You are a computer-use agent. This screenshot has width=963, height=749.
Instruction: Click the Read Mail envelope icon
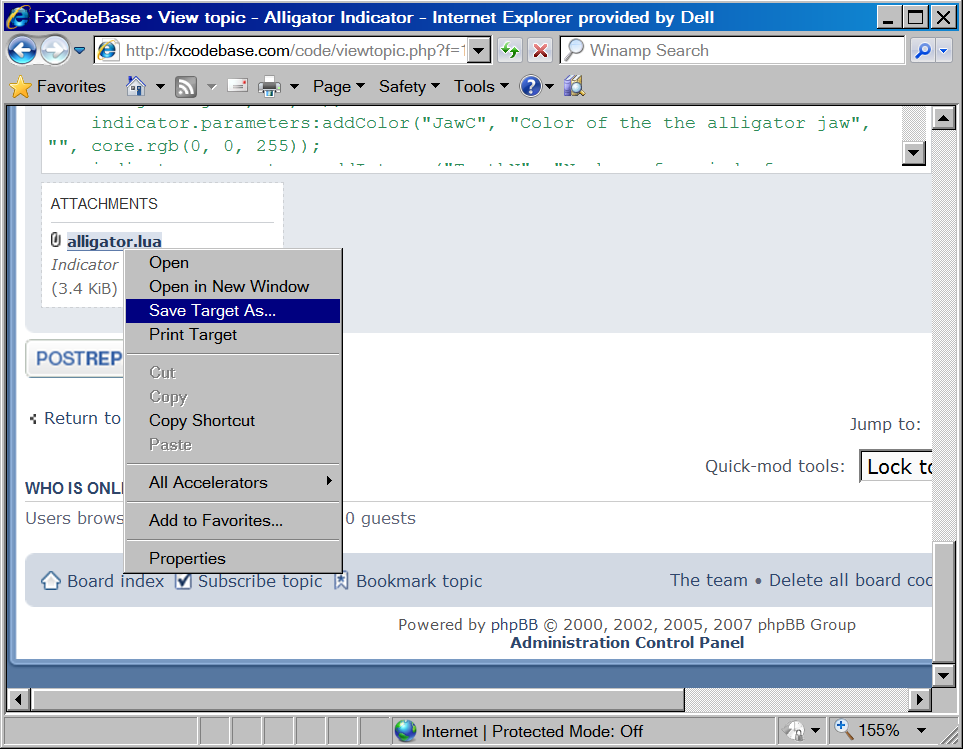[x=238, y=85]
